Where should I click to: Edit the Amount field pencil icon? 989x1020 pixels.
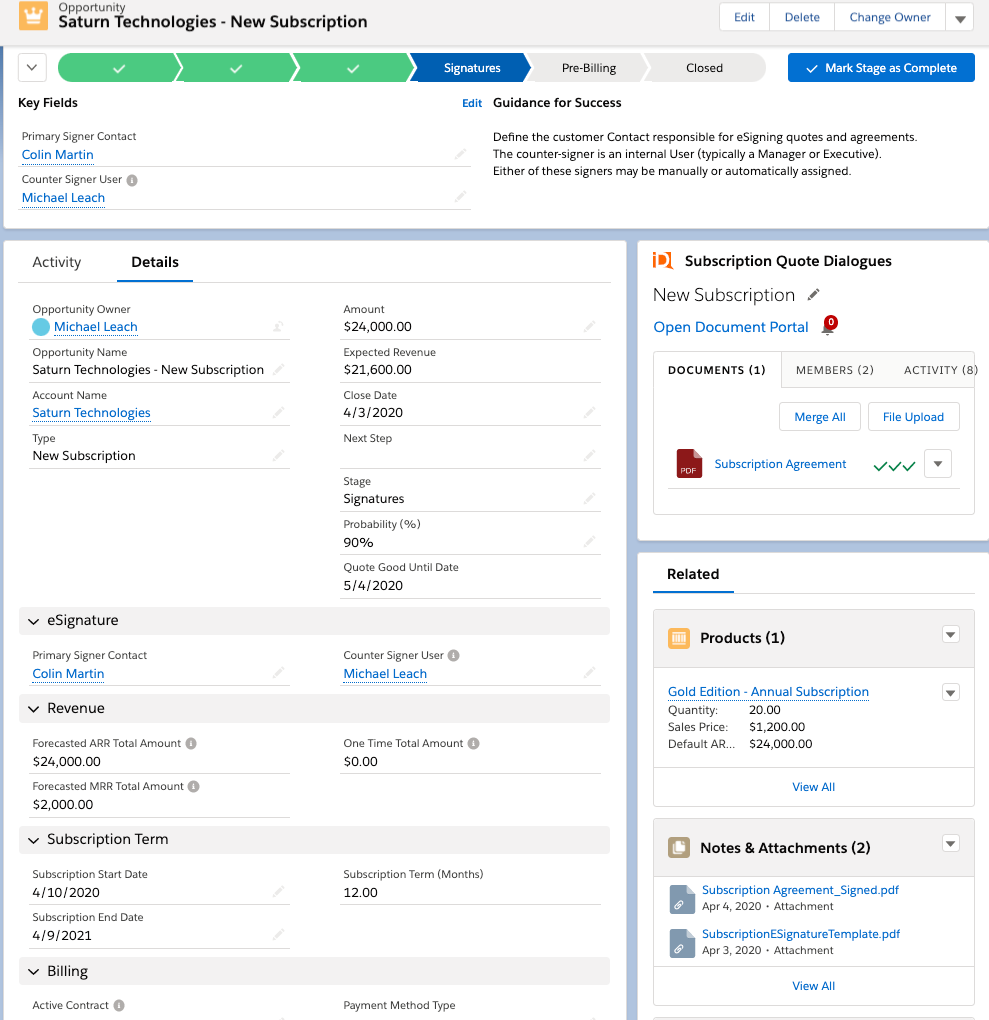[589, 327]
